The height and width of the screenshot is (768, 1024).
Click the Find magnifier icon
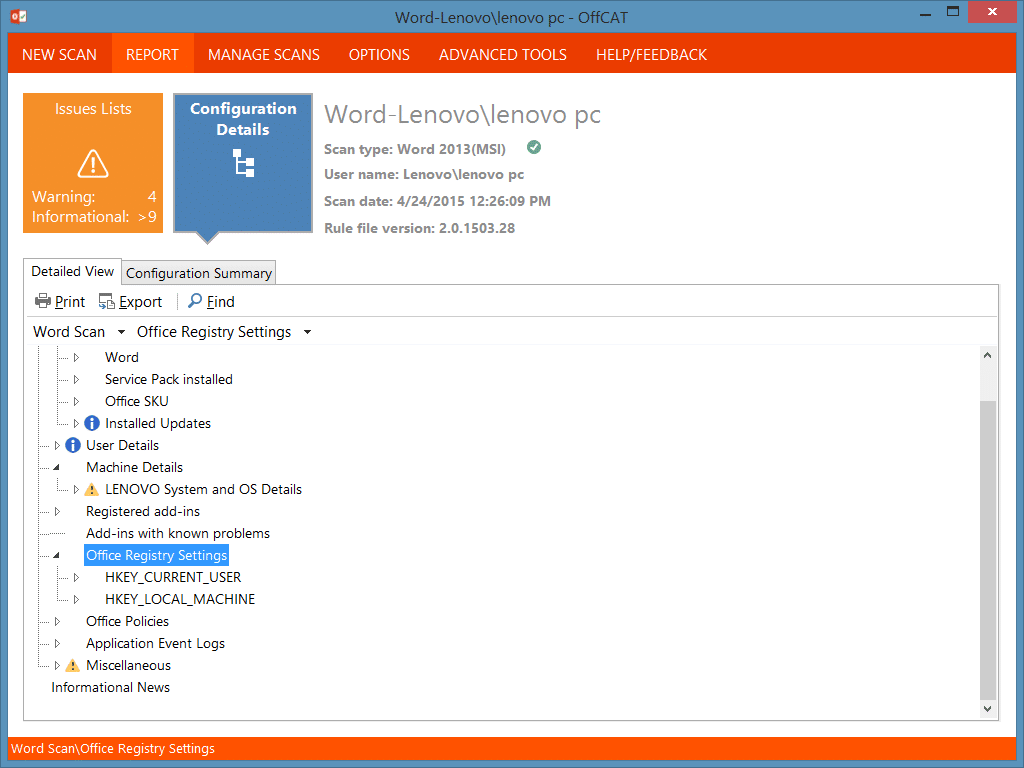pyautogui.click(x=193, y=300)
